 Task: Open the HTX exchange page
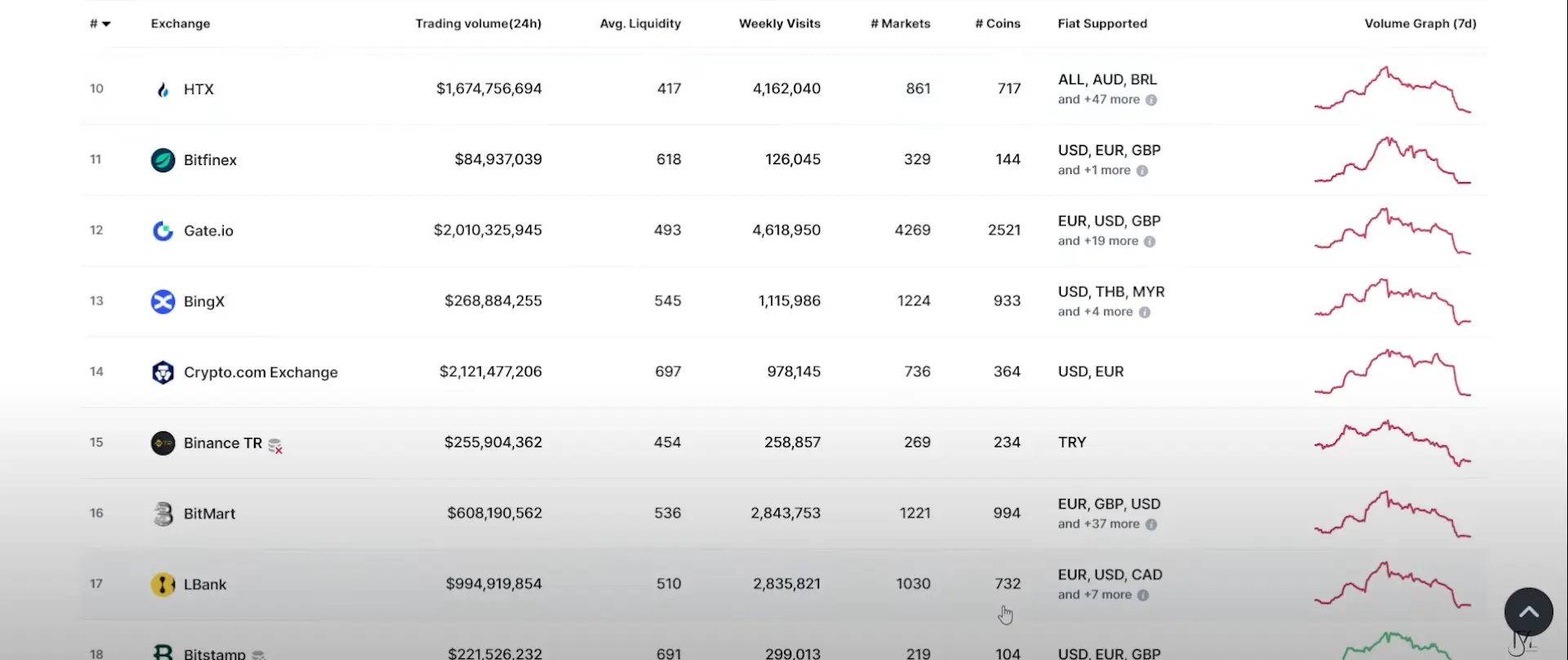pos(198,89)
